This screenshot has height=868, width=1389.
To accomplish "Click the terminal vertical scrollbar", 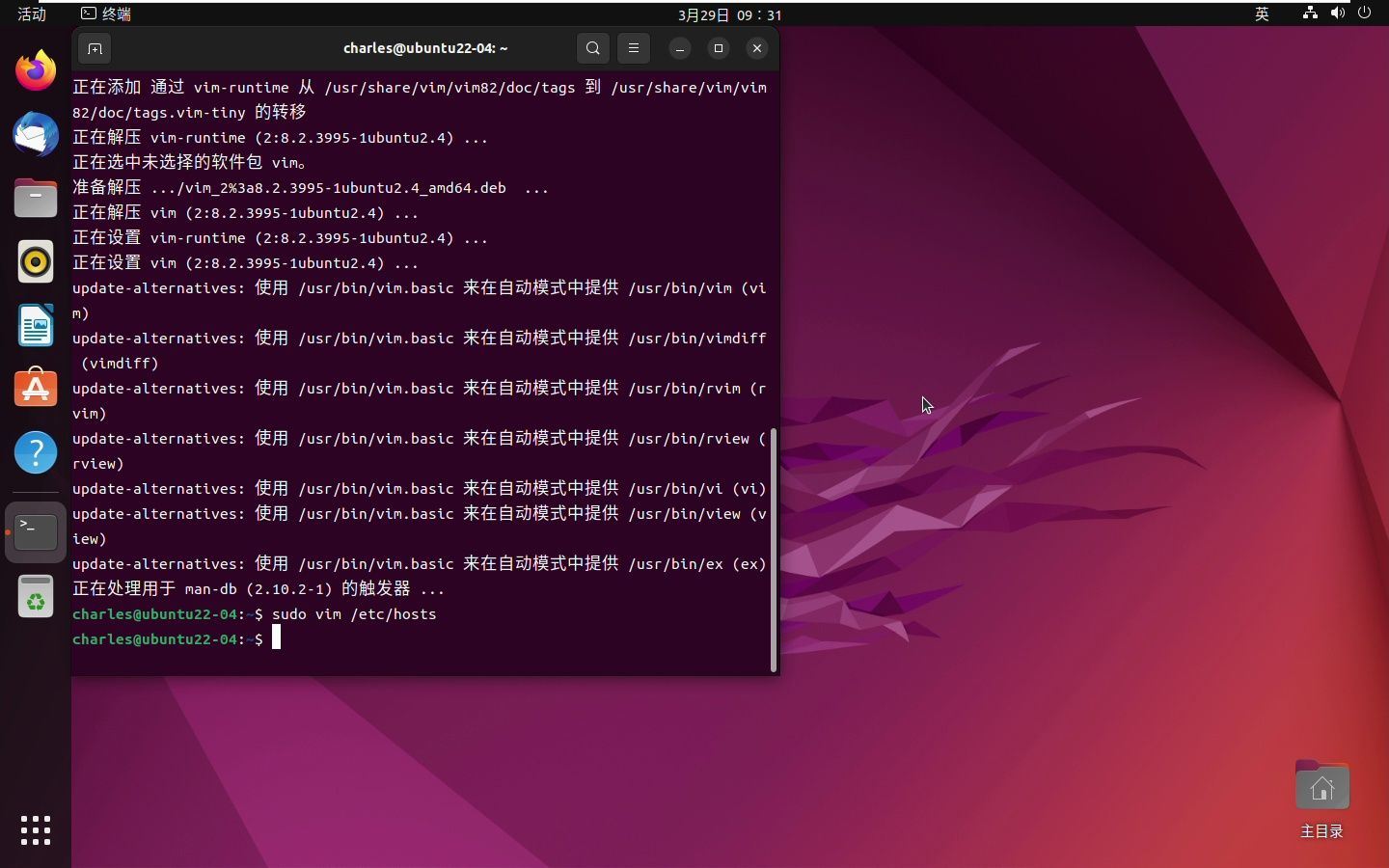I will coord(774,550).
